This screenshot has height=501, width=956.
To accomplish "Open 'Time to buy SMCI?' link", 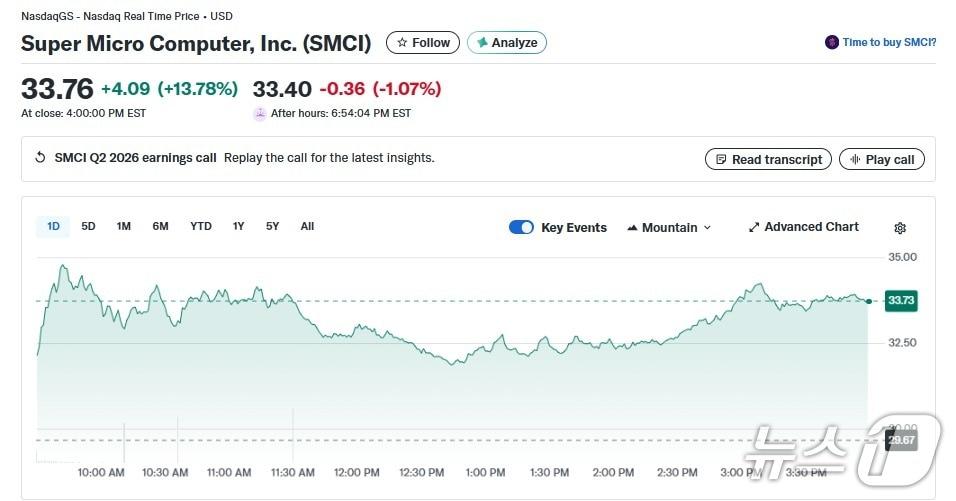I will 889,42.
